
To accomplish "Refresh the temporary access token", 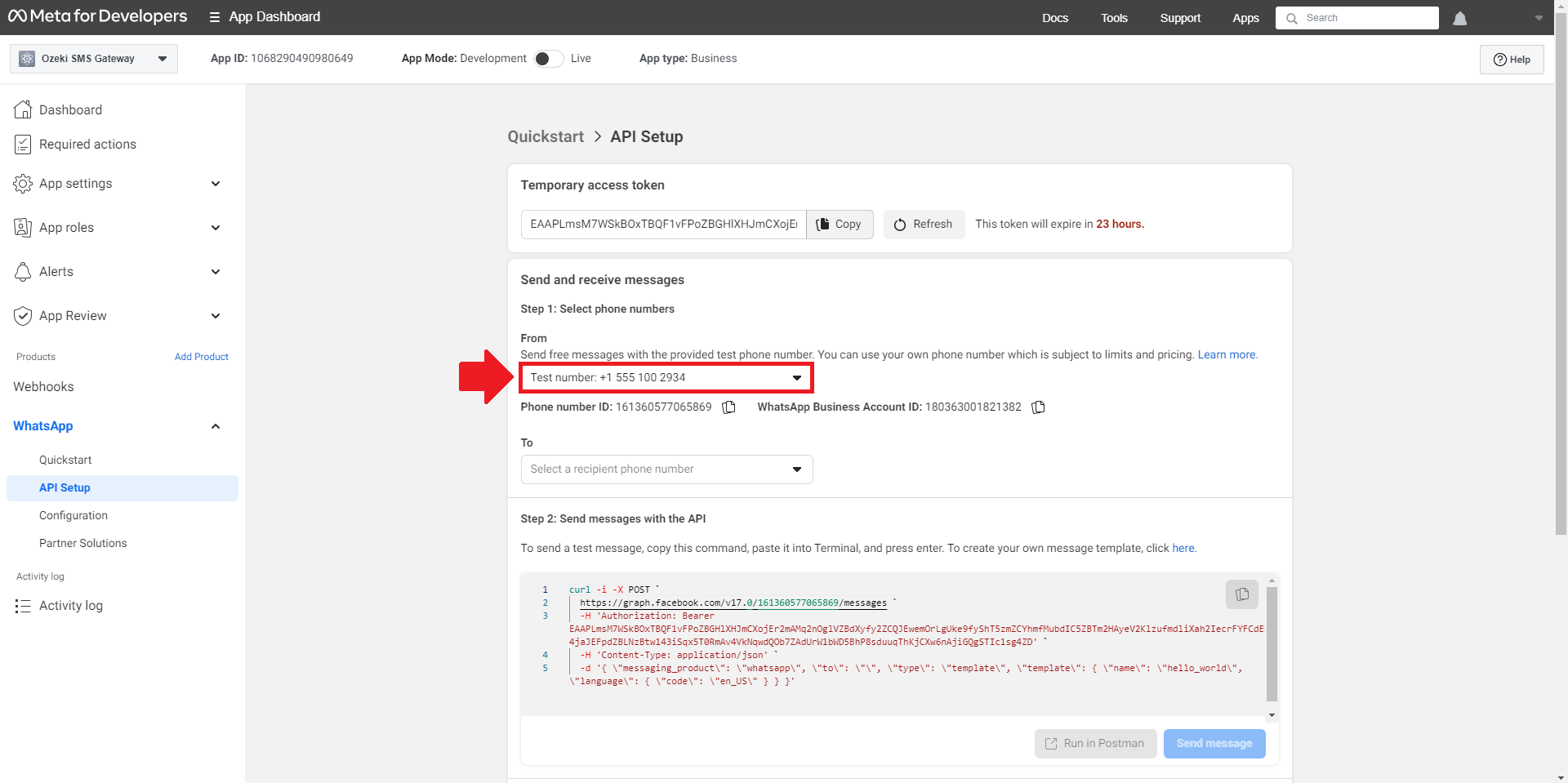I will tap(924, 225).
